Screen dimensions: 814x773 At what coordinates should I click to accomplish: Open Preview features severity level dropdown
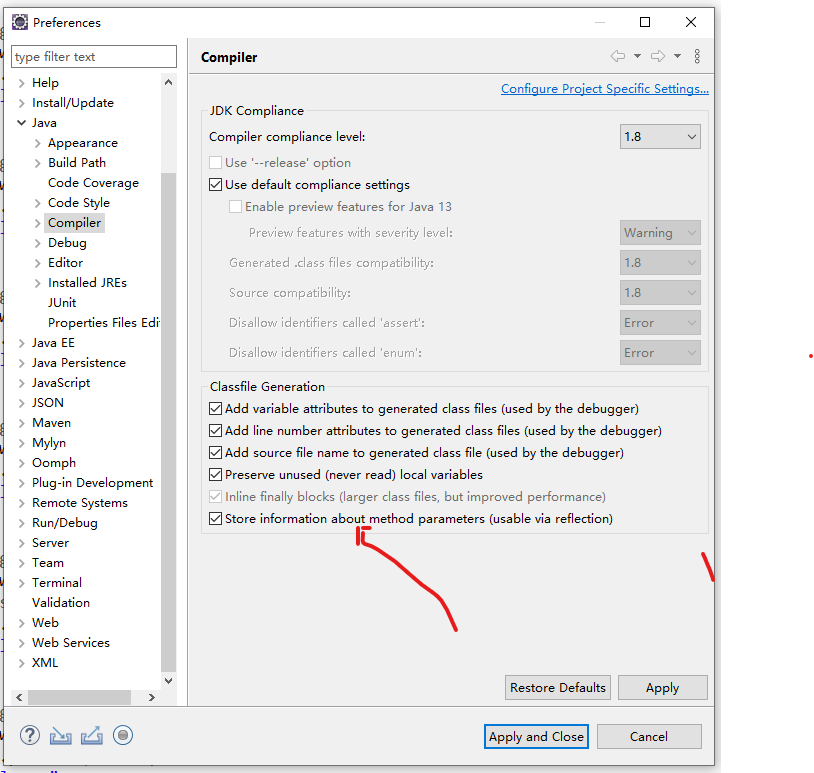[x=660, y=233]
